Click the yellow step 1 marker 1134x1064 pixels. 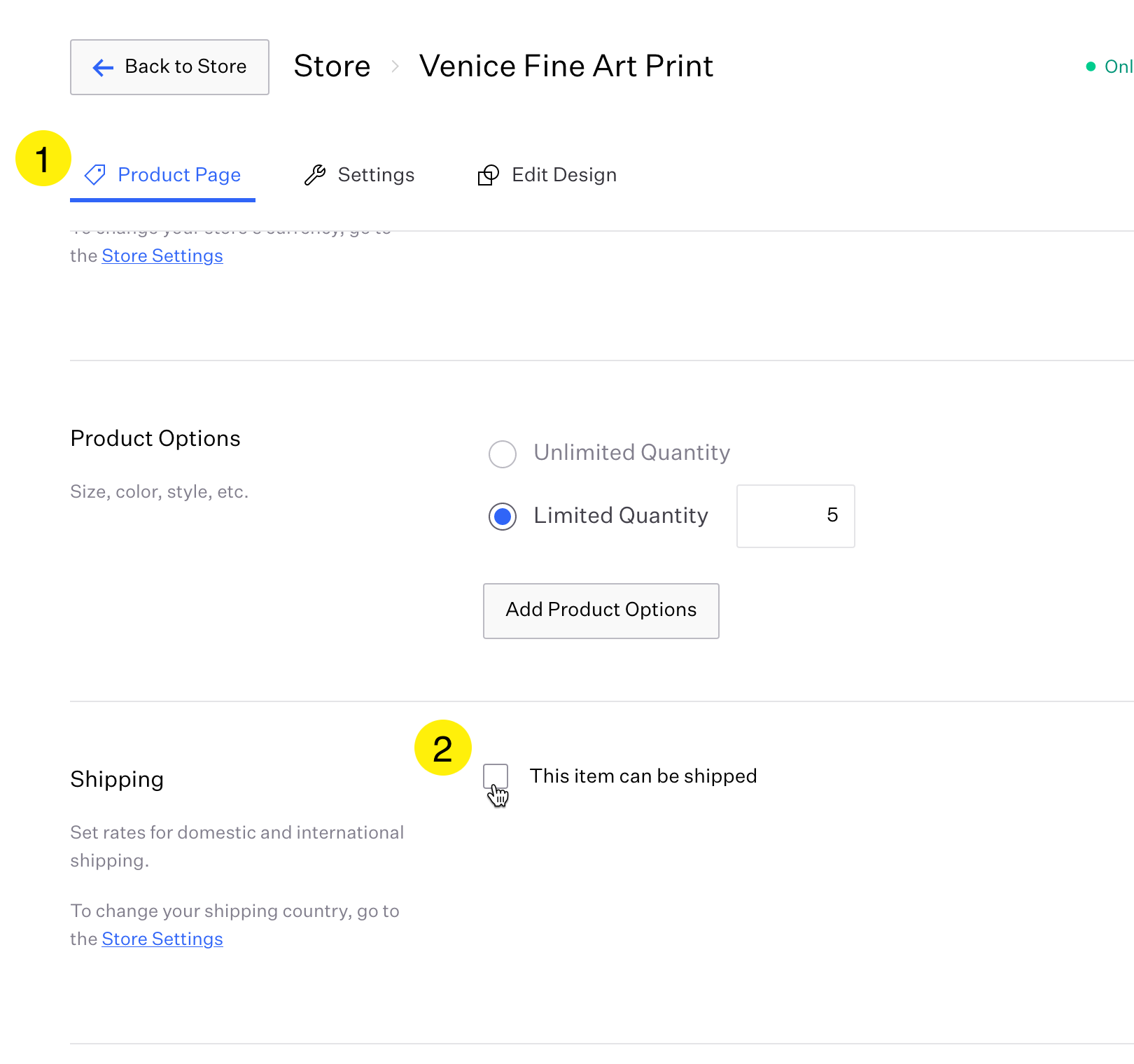pyautogui.click(x=43, y=159)
